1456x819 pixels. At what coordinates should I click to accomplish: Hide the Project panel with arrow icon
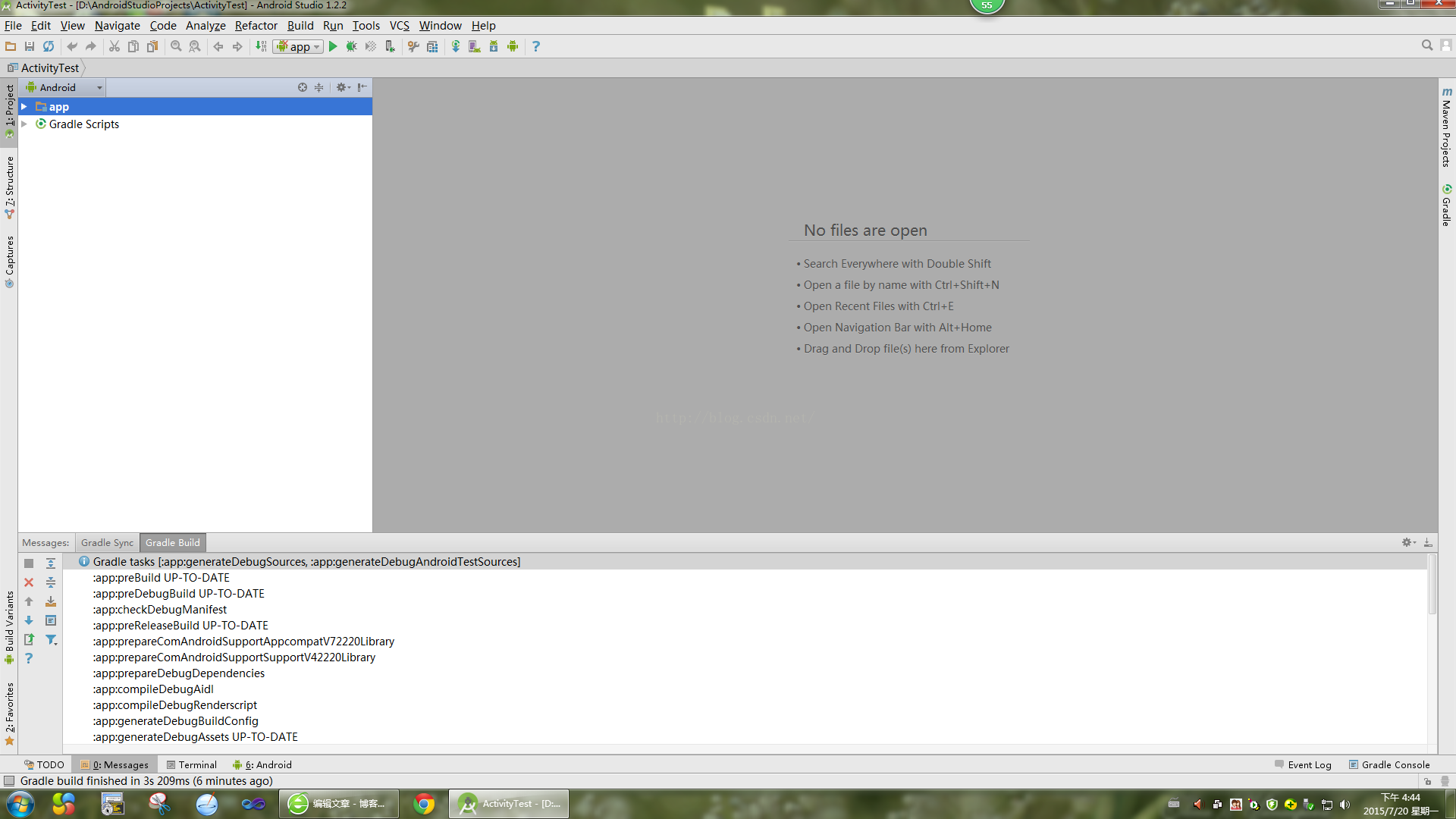pyautogui.click(x=362, y=87)
